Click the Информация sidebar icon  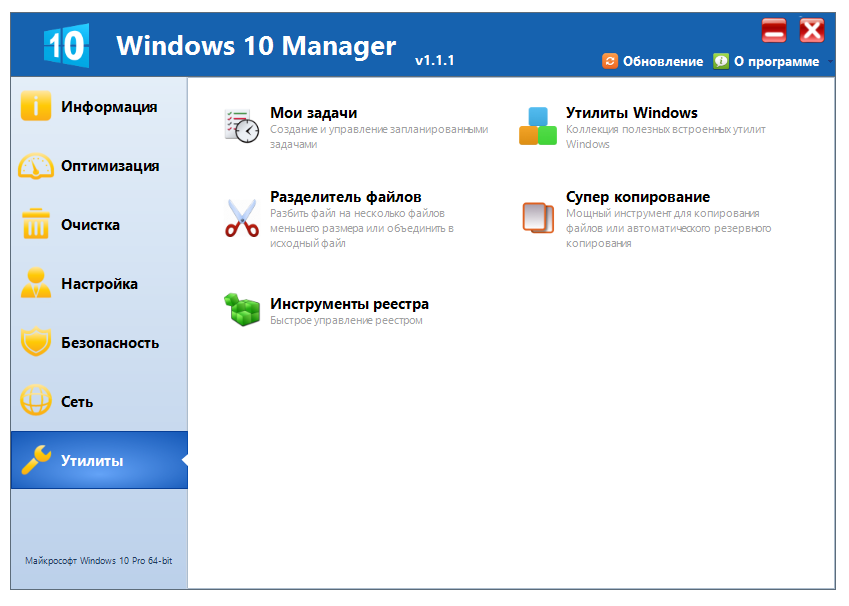point(36,106)
